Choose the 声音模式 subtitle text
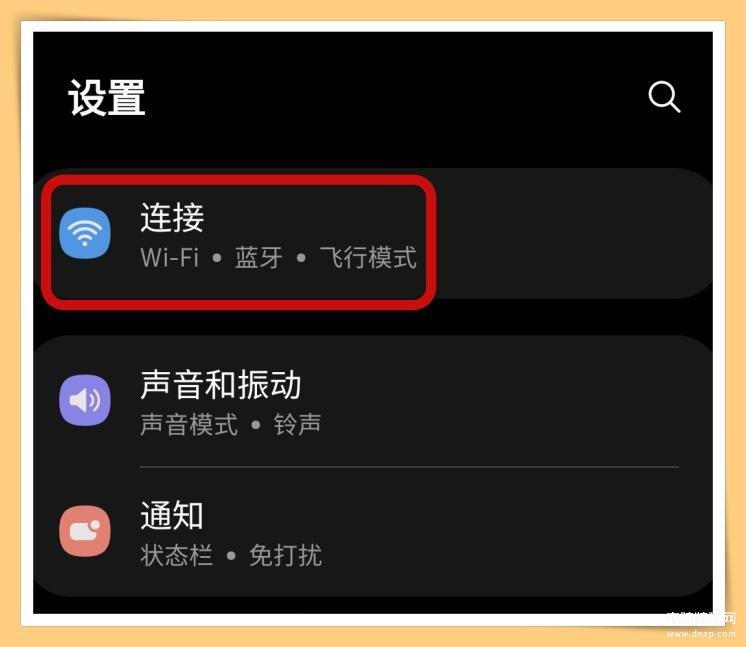This screenshot has width=746, height=647. 189,424
